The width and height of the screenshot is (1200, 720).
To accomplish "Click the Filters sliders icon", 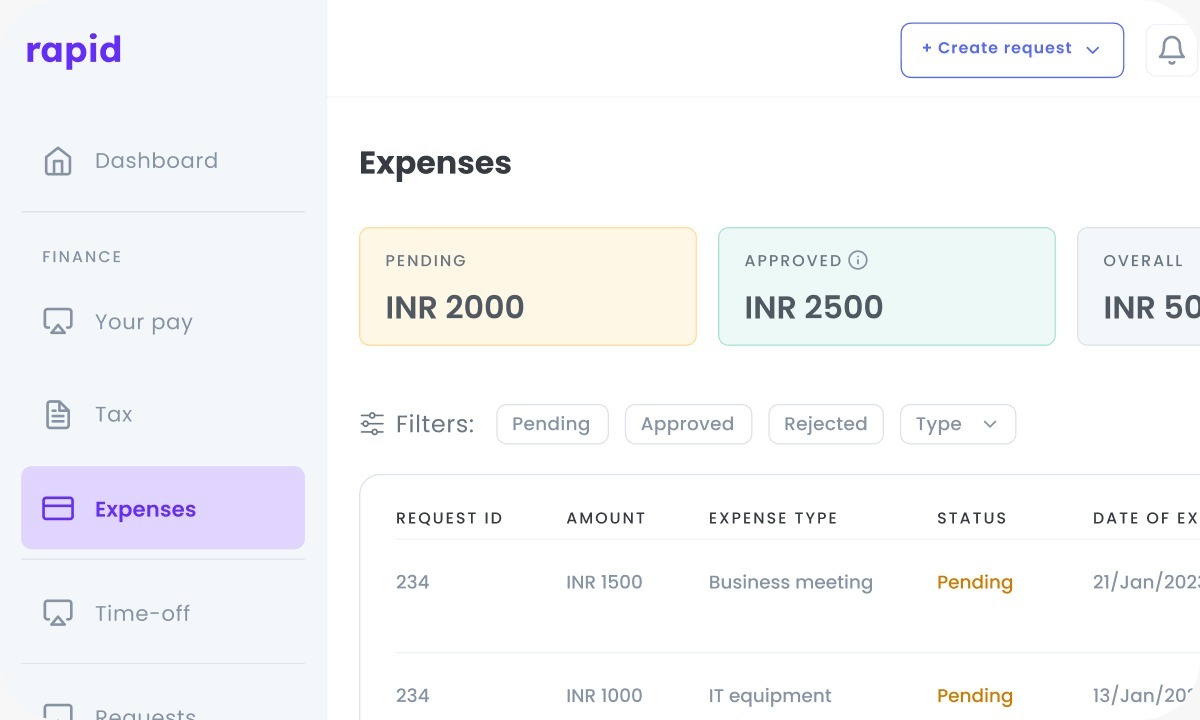I will coord(372,424).
